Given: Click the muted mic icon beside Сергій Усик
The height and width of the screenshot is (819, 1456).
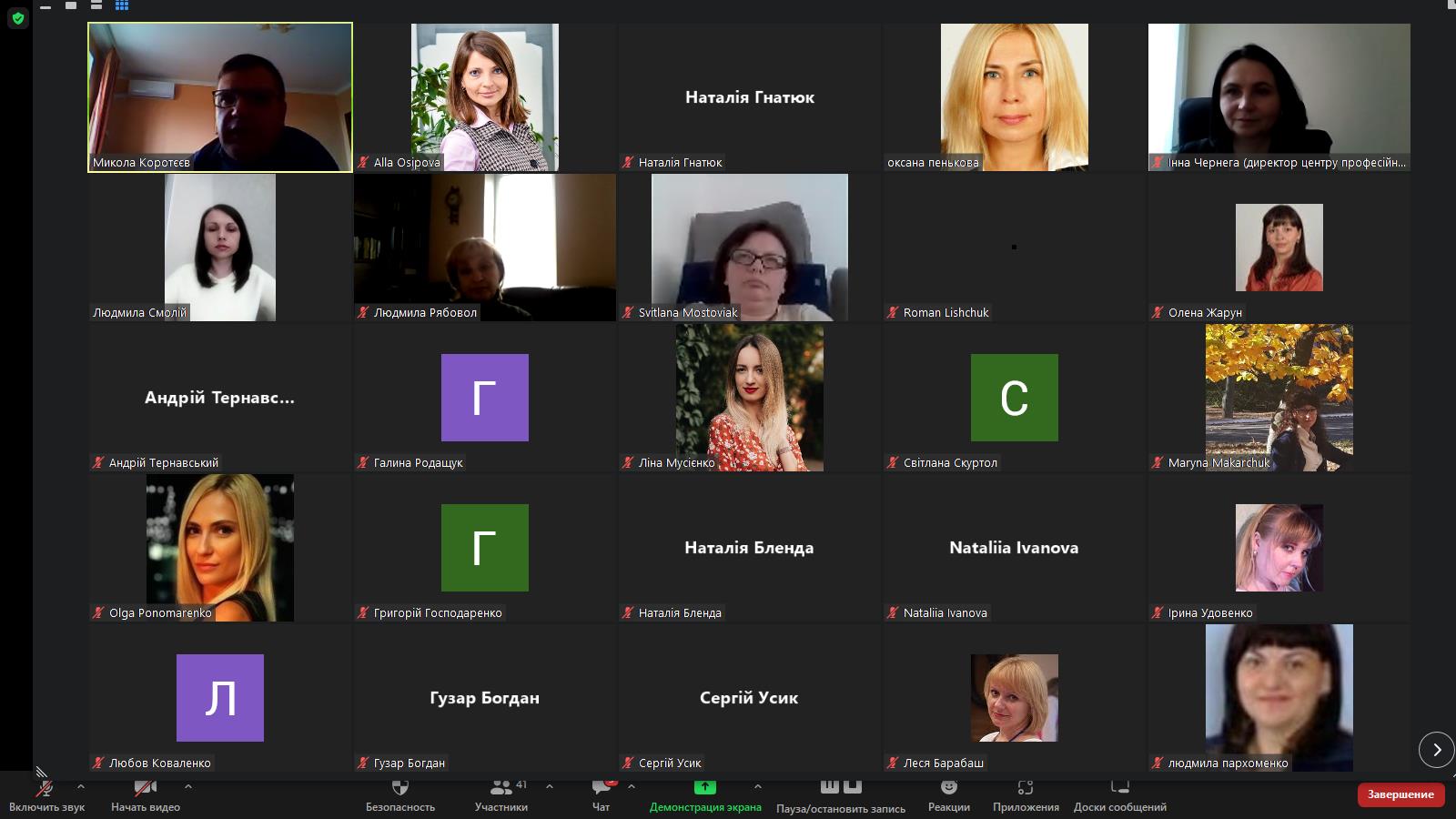Looking at the screenshot, I should pos(628,763).
